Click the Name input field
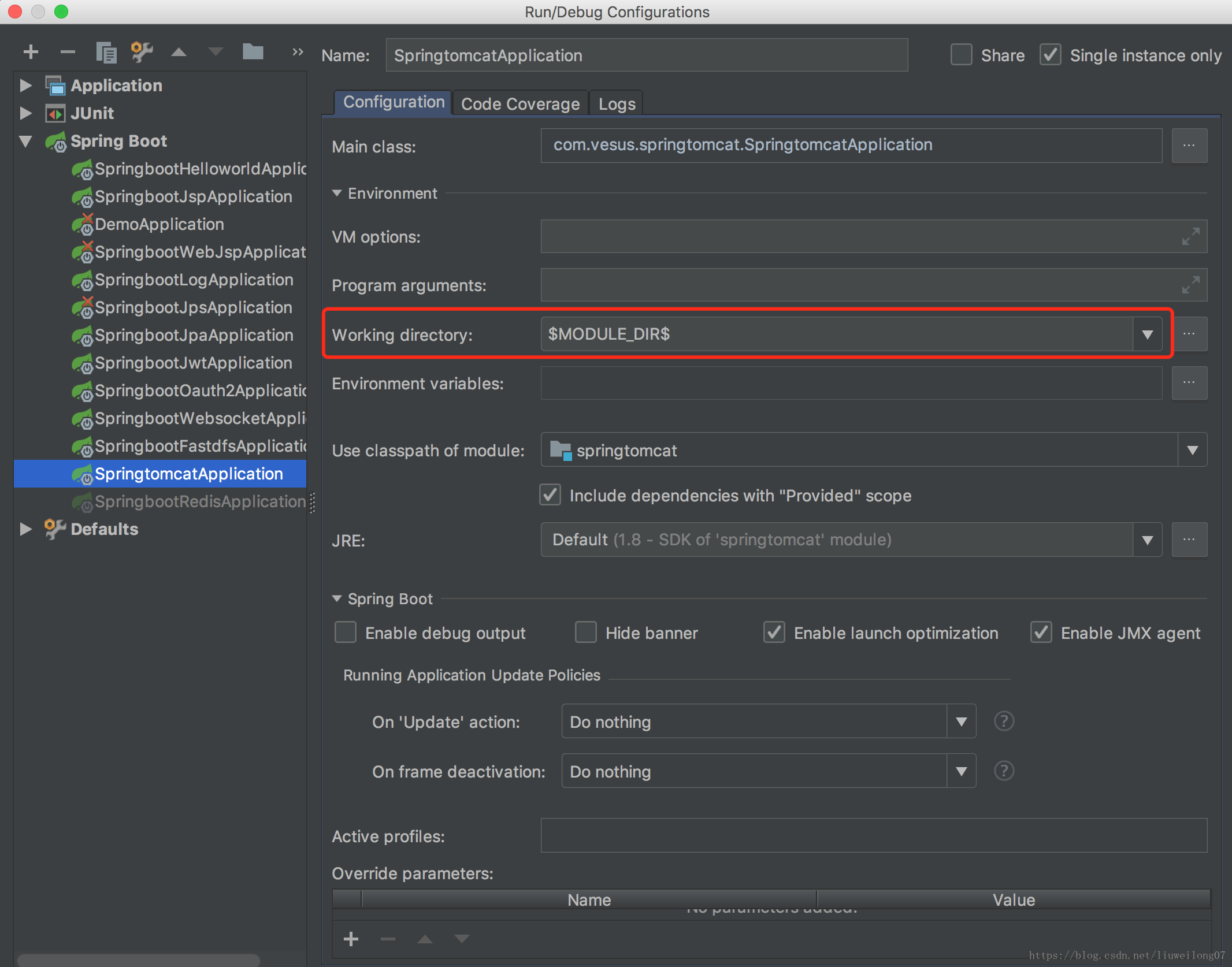 click(647, 55)
